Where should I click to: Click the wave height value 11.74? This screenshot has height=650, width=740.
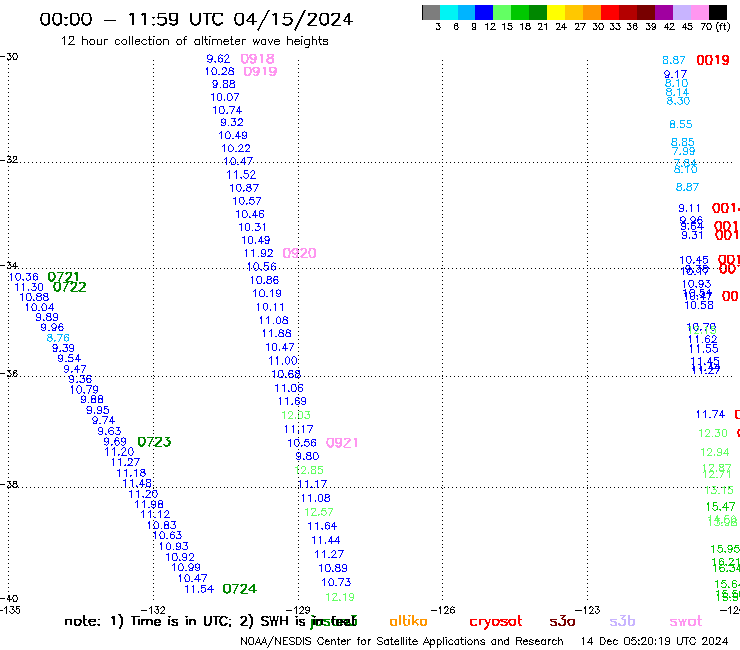coord(710,414)
